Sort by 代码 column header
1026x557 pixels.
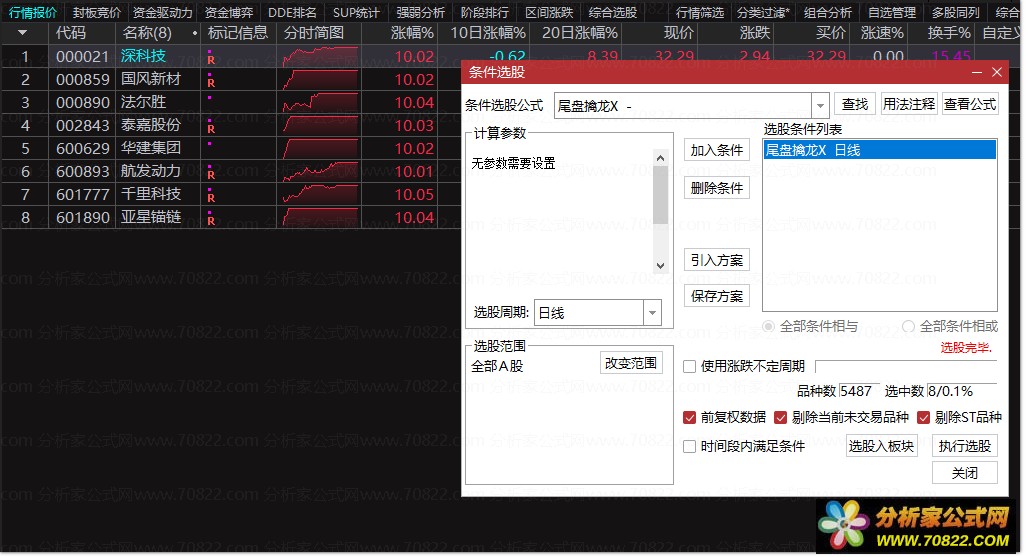tap(71, 33)
